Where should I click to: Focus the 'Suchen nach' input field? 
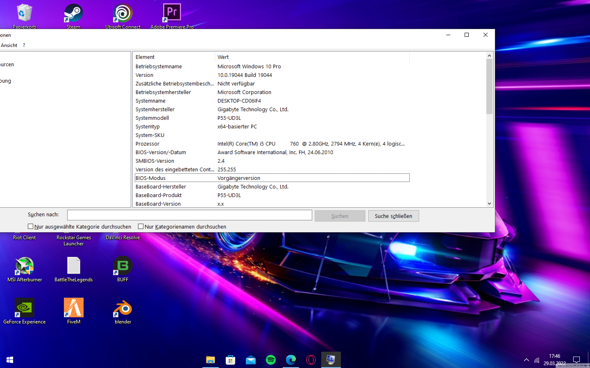coord(189,215)
